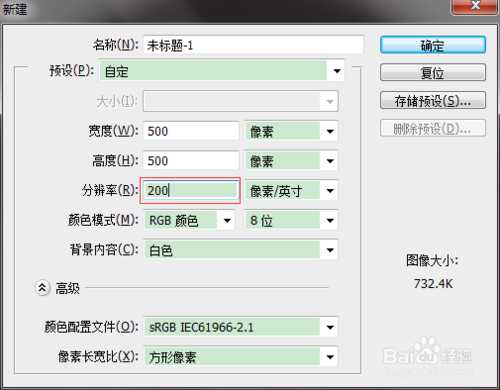Open 颜色配置文件 dropdown showing sRGB IEC61966-2.1

[x=241, y=327]
